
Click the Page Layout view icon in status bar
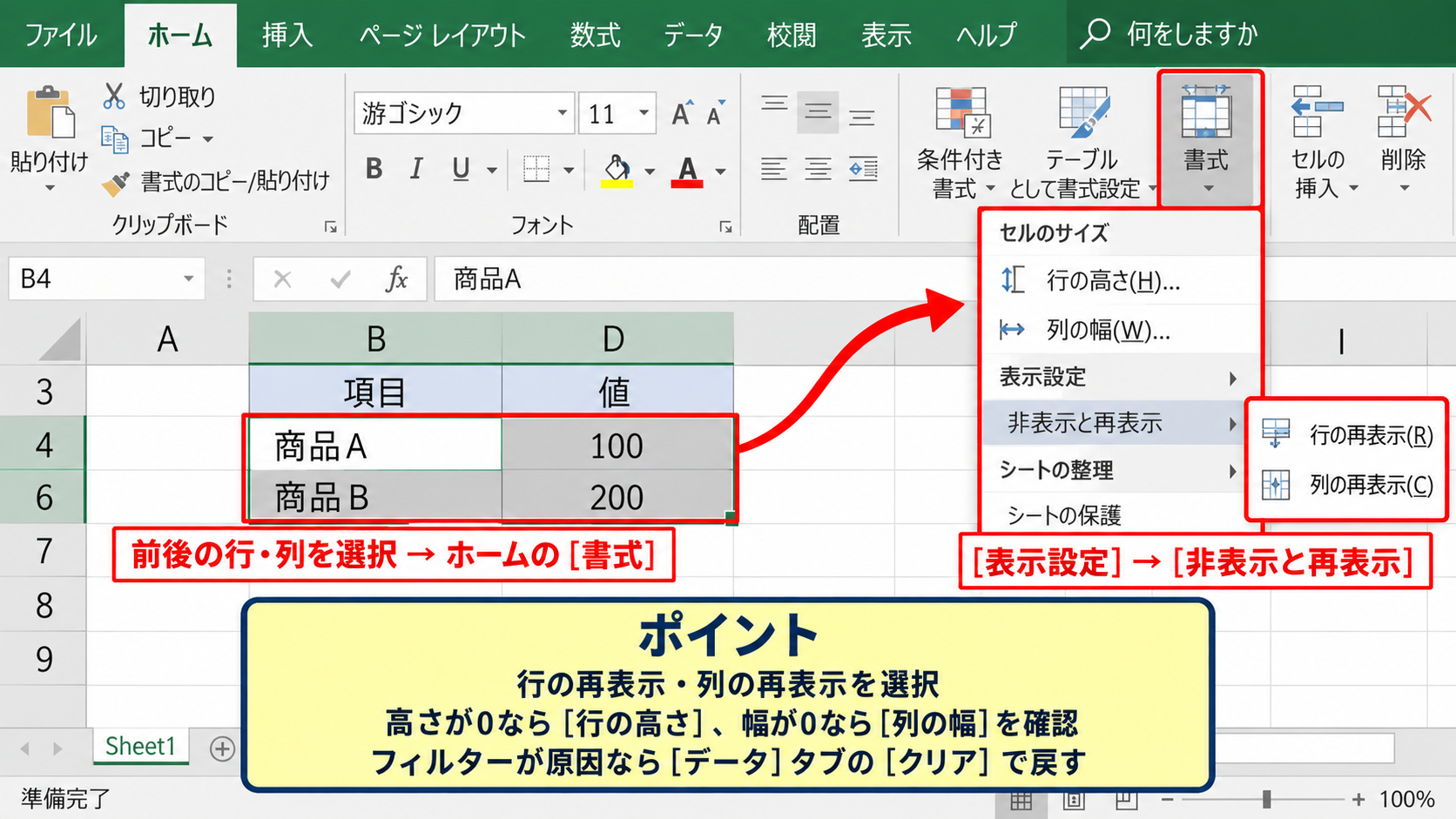1074,799
